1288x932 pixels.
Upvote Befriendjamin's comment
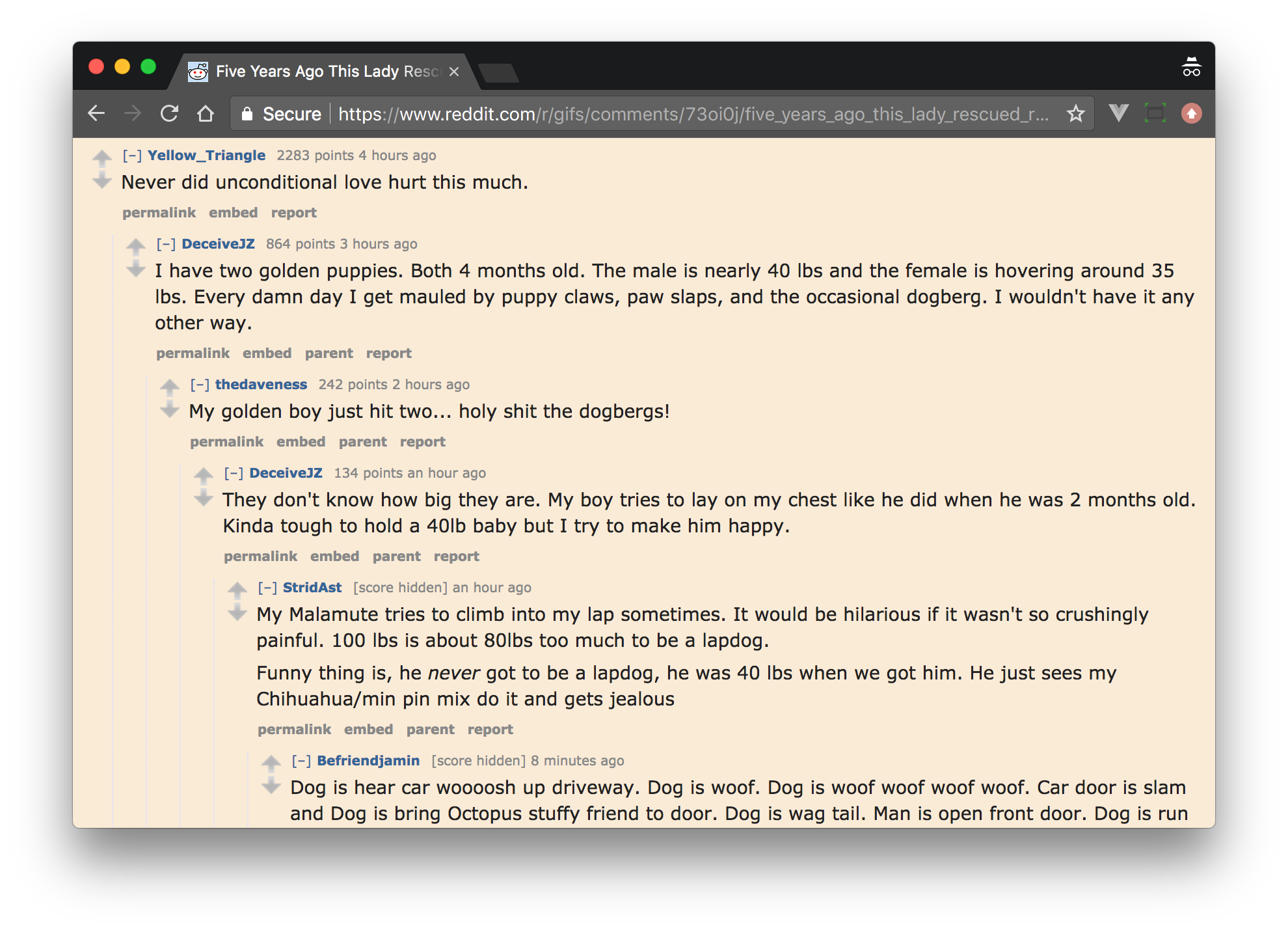click(x=271, y=762)
